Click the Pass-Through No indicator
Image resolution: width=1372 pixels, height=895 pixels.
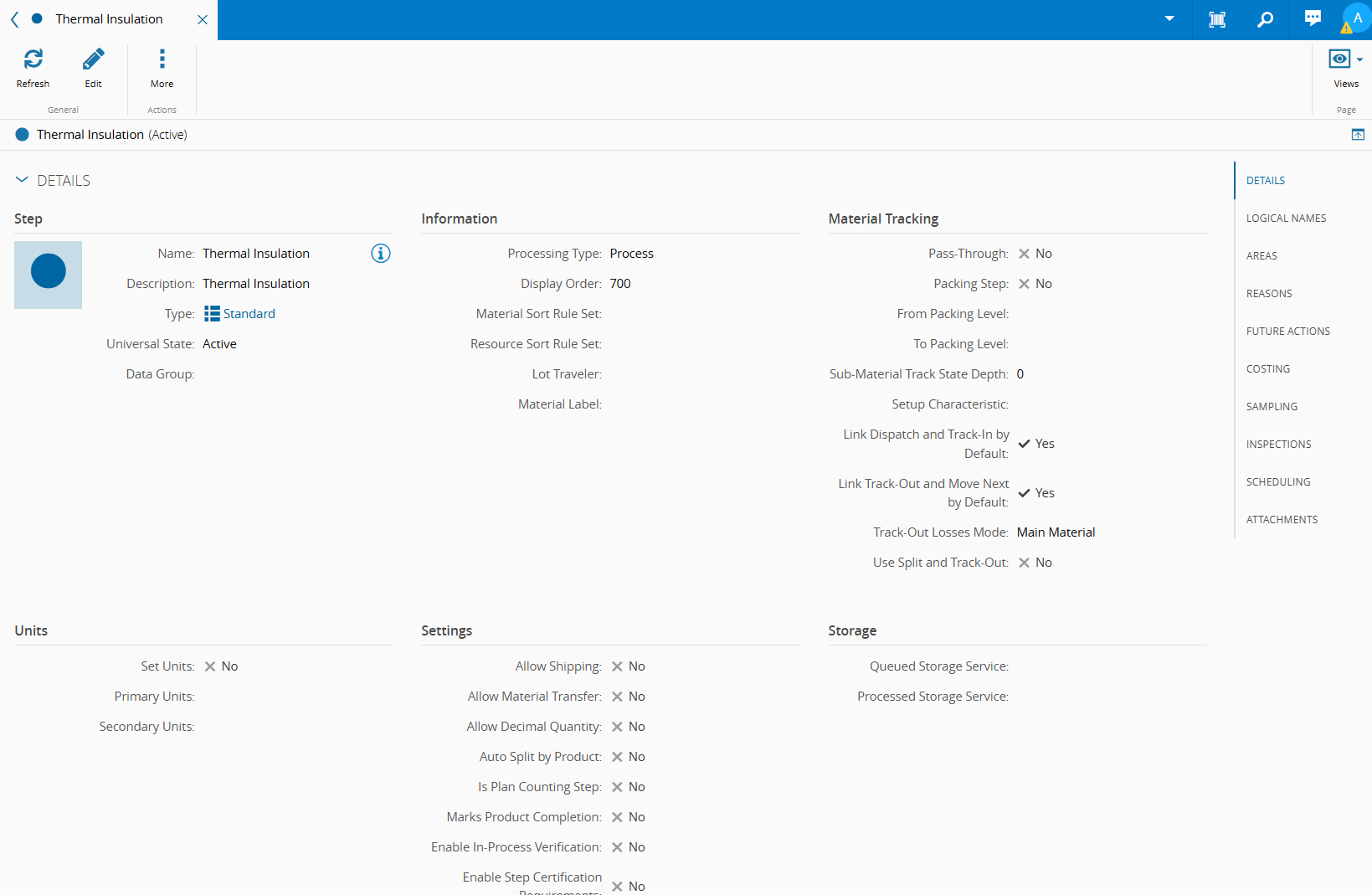1035,254
